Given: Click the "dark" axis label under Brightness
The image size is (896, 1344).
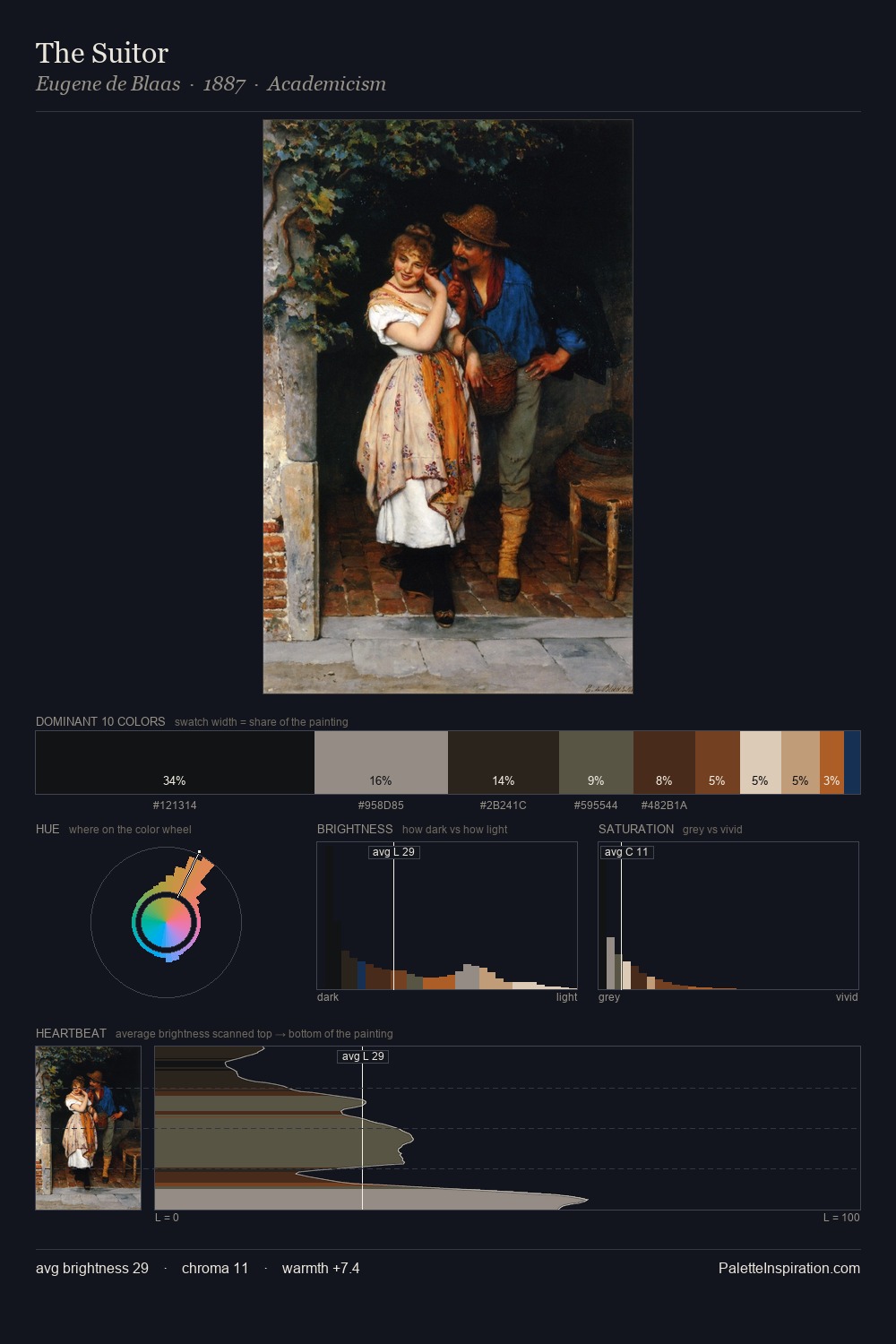Looking at the screenshot, I should tap(328, 997).
